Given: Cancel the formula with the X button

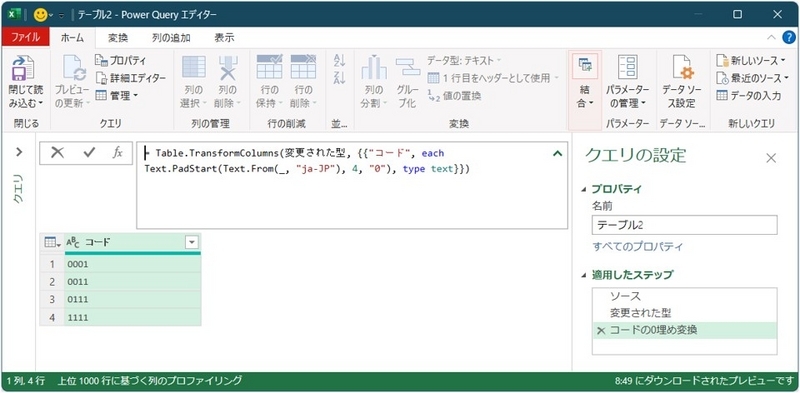Looking at the screenshot, I should (57, 153).
